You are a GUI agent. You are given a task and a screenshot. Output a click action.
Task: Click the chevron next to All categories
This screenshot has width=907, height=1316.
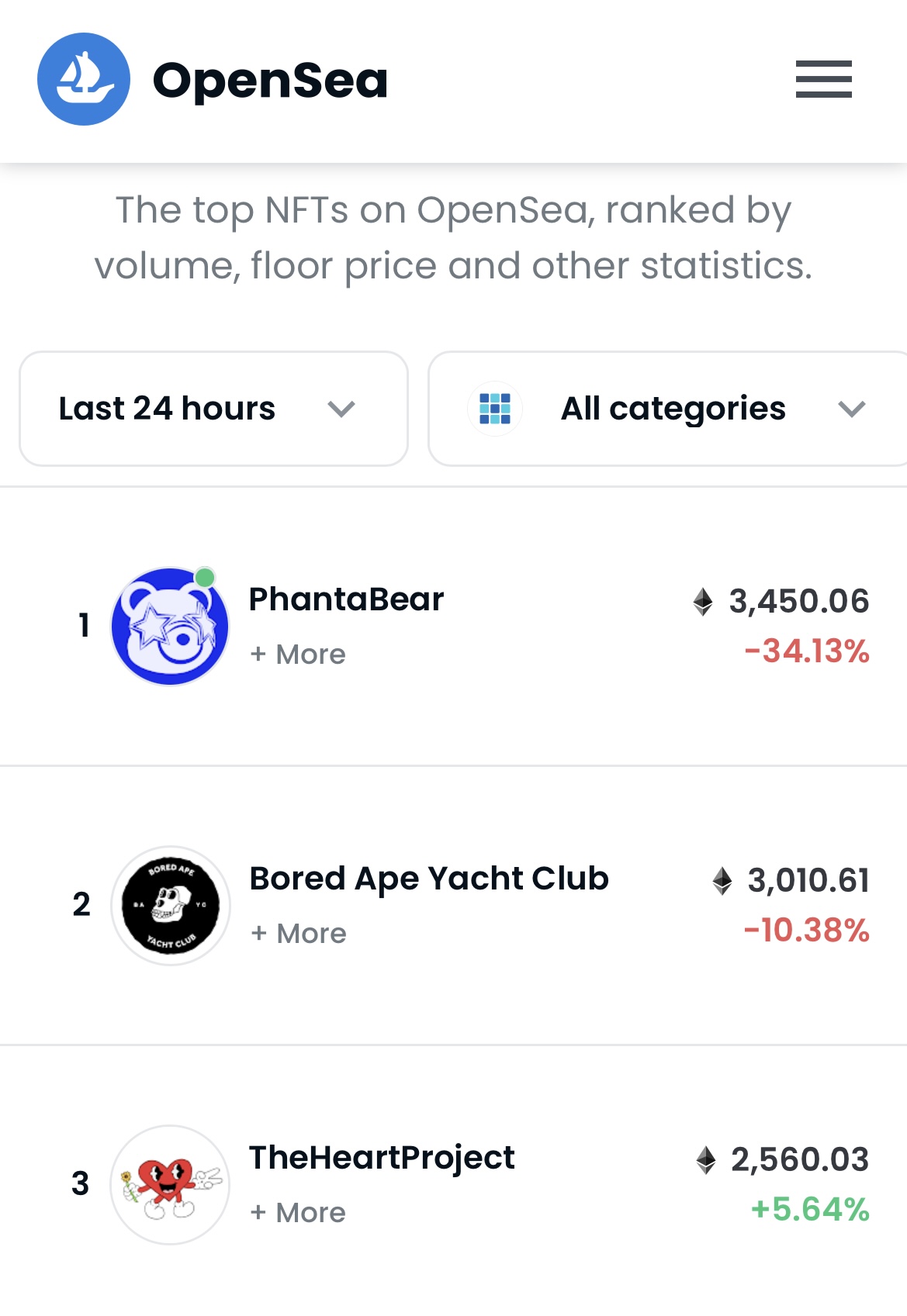click(x=852, y=409)
